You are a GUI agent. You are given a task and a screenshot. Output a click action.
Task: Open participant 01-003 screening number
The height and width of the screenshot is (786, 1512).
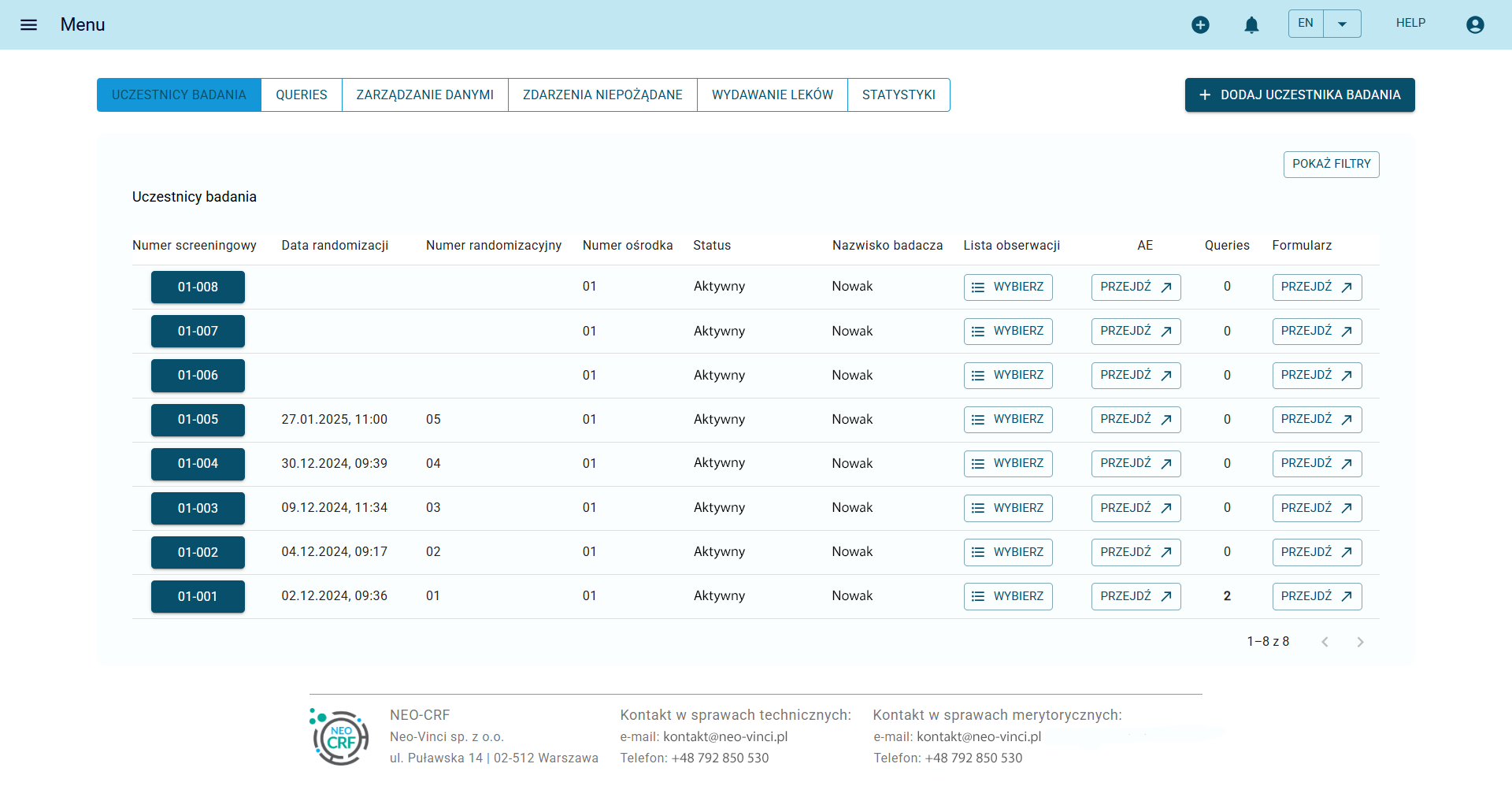[198, 508]
